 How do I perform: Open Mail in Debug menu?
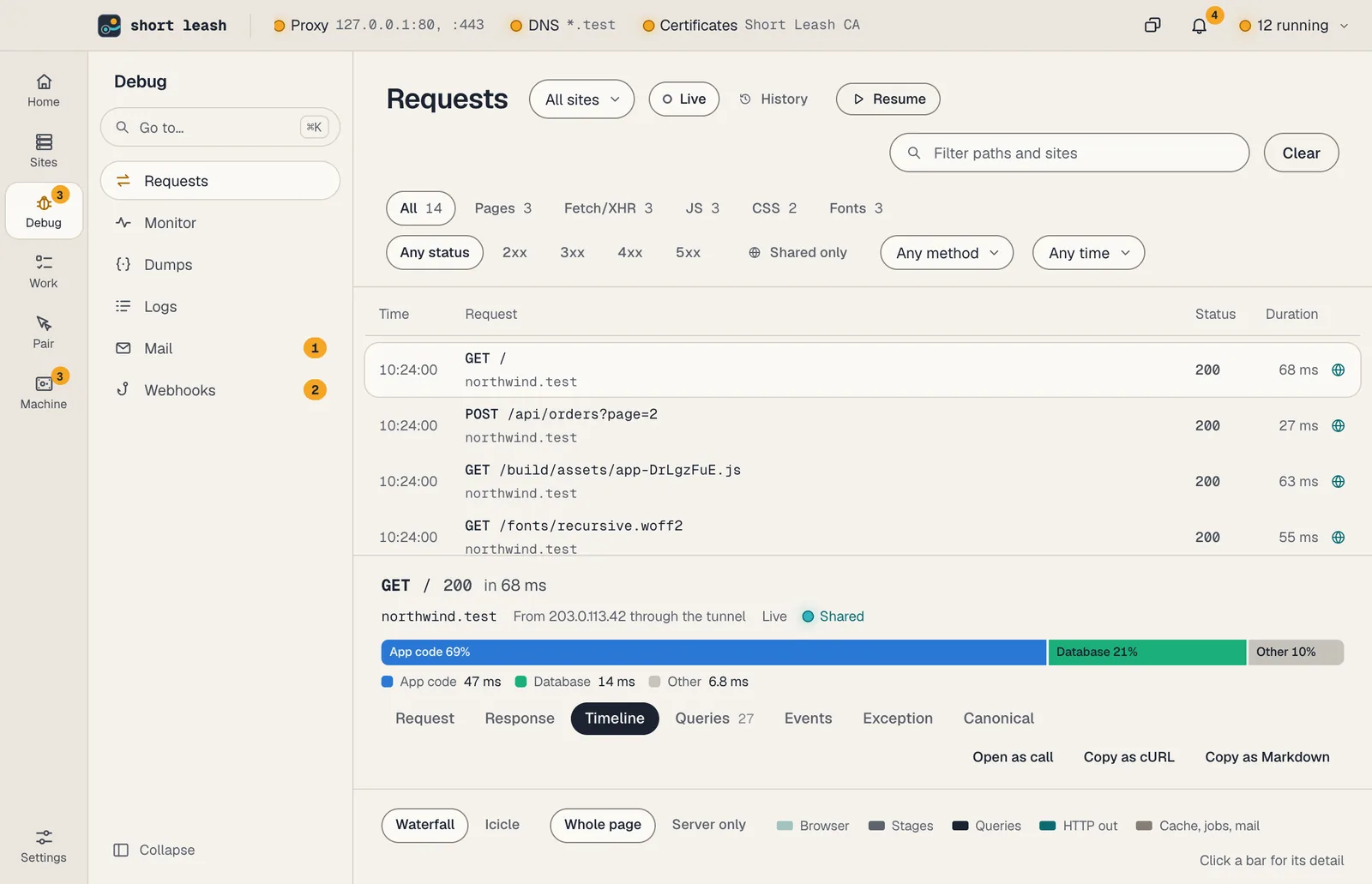[x=220, y=348]
